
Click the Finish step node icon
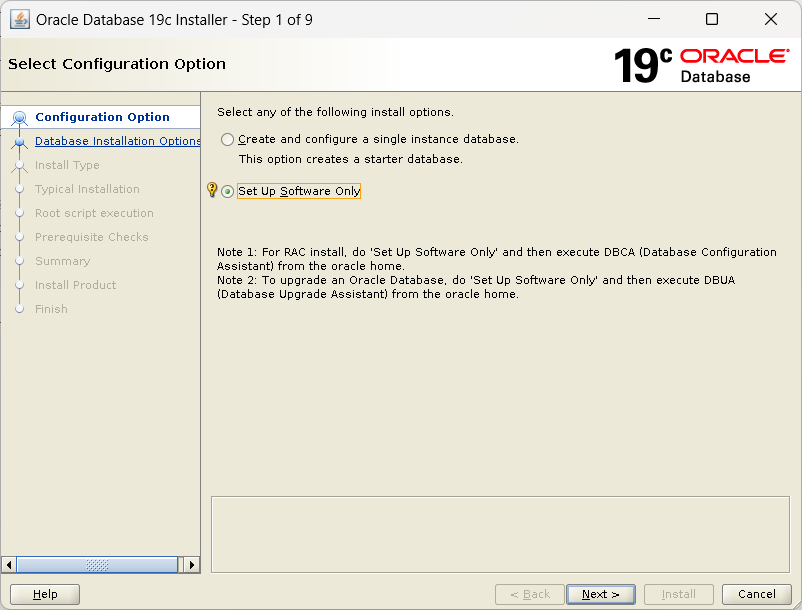coord(19,309)
